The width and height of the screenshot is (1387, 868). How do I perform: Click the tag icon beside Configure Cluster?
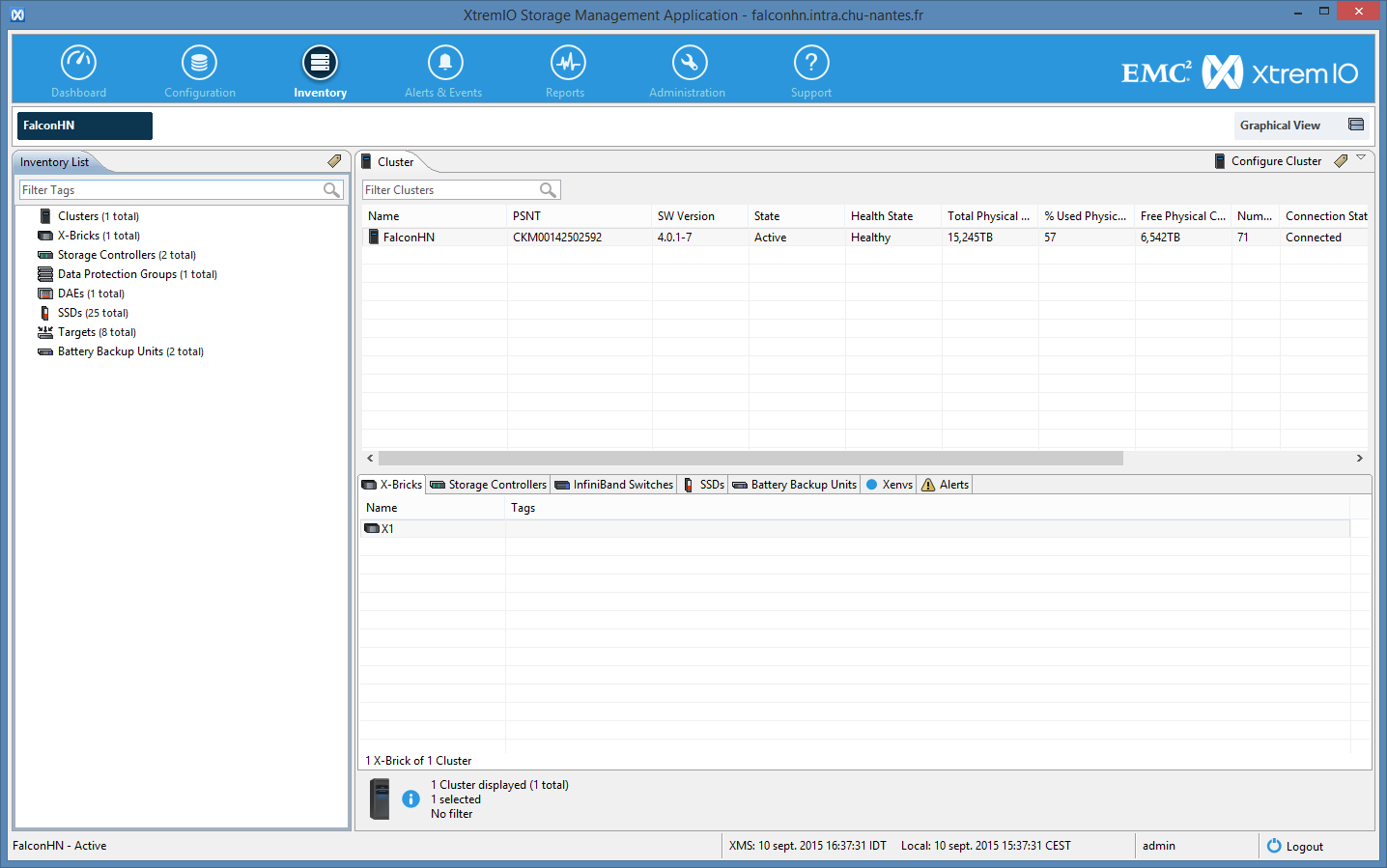pos(1341,161)
